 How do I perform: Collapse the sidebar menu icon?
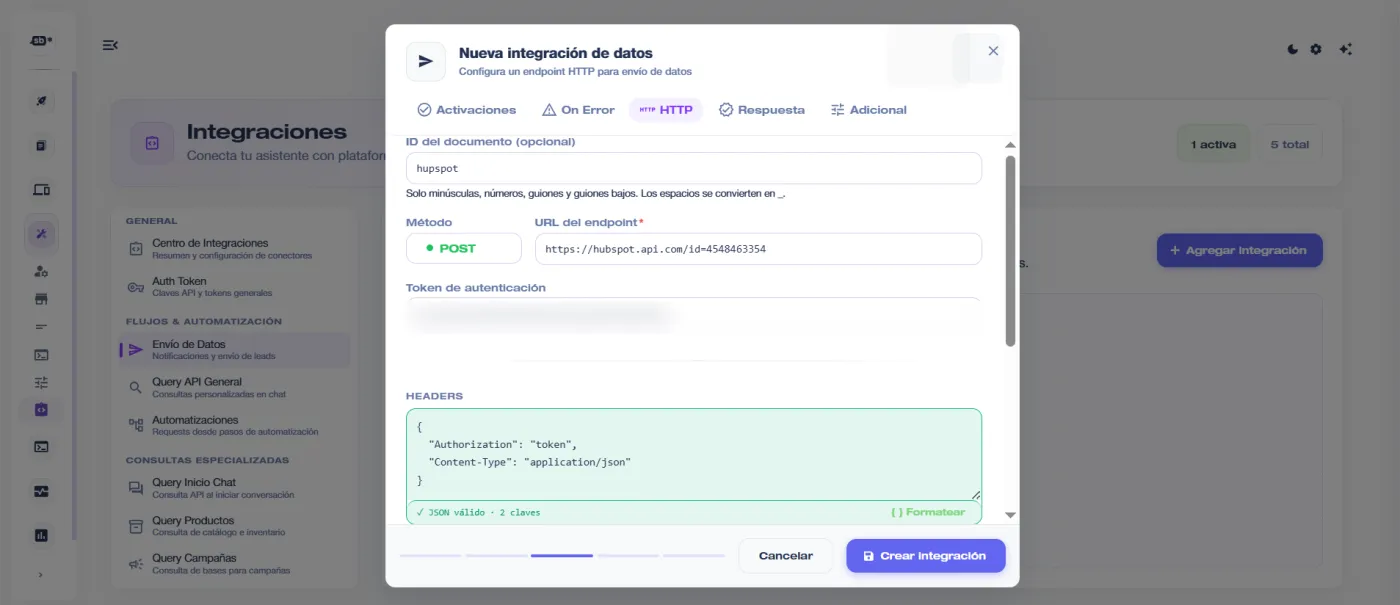(x=110, y=45)
